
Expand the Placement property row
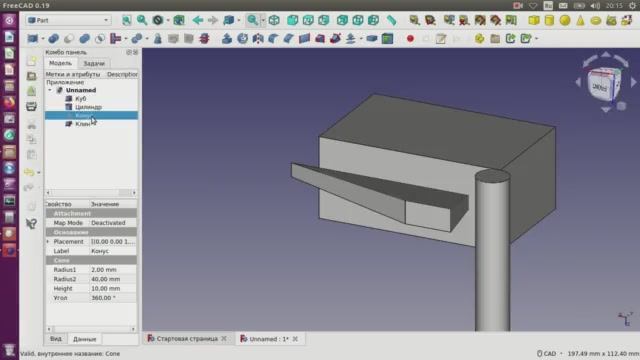48,242
